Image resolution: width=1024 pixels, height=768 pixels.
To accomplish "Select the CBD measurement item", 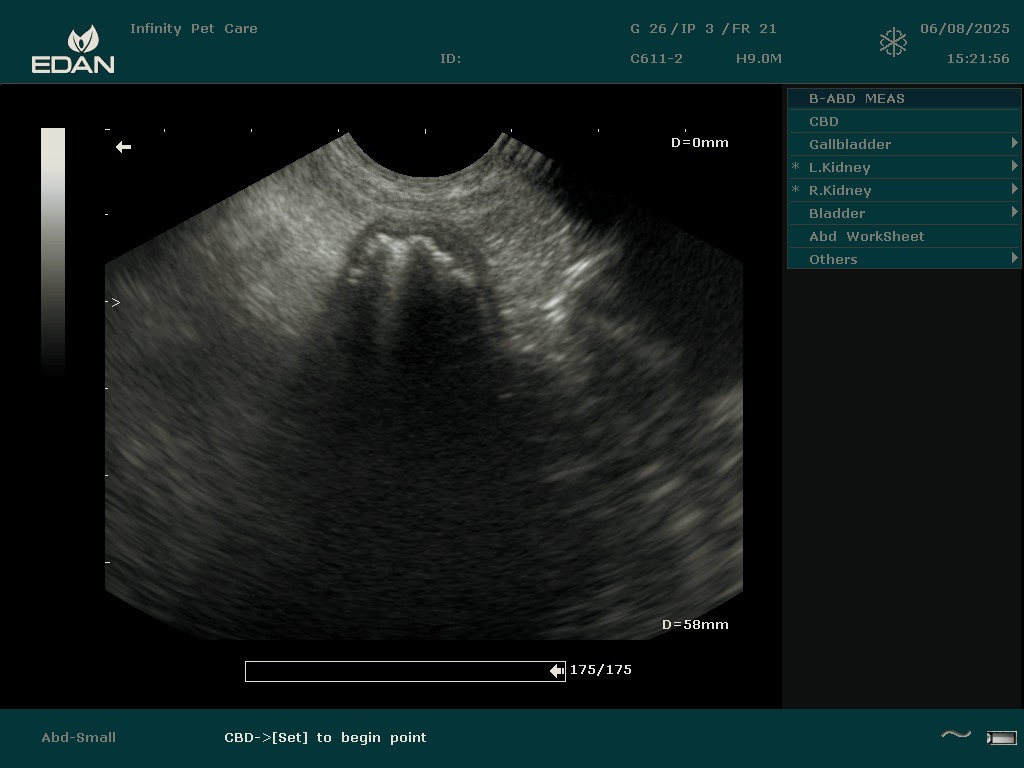I will (x=824, y=121).
